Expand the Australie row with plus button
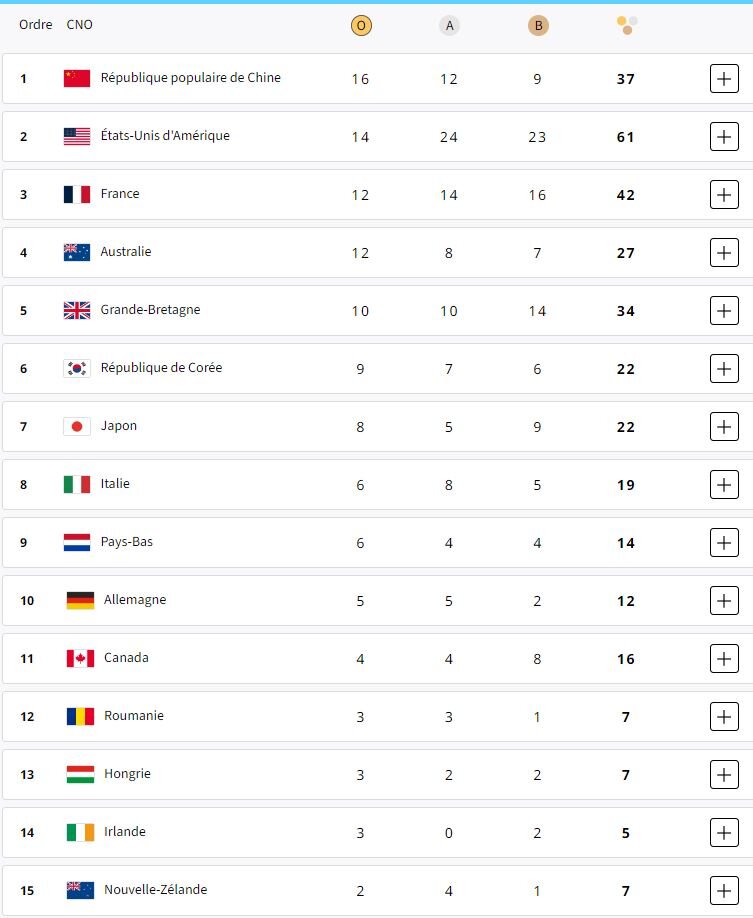The image size is (753, 918). click(x=724, y=253)
